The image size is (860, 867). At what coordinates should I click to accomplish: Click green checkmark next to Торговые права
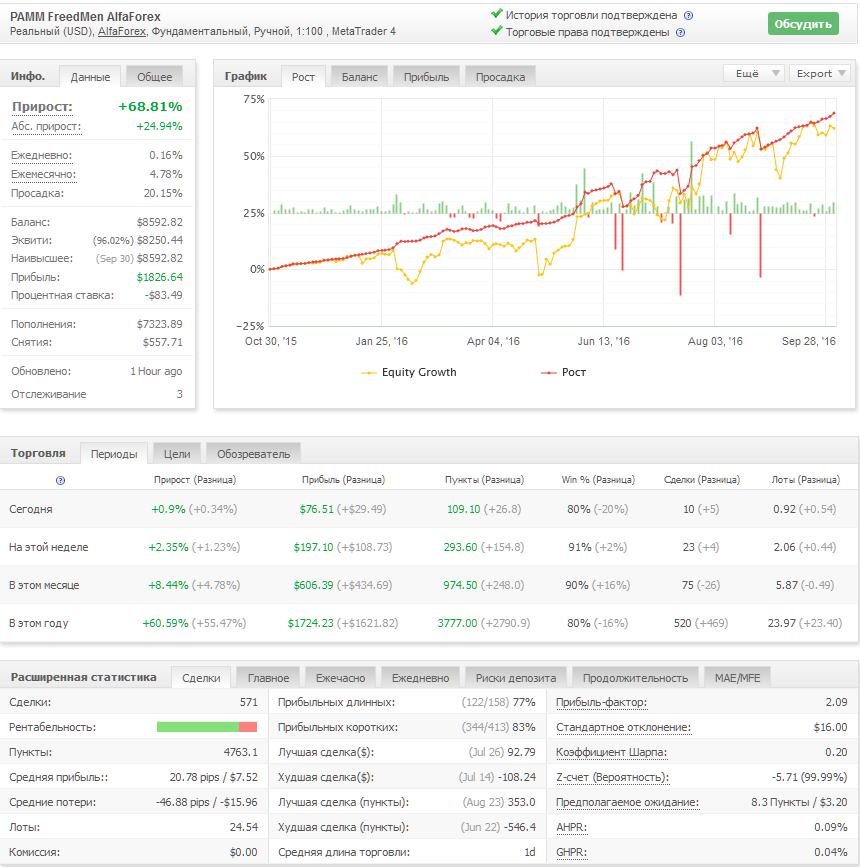click(497, 32)
